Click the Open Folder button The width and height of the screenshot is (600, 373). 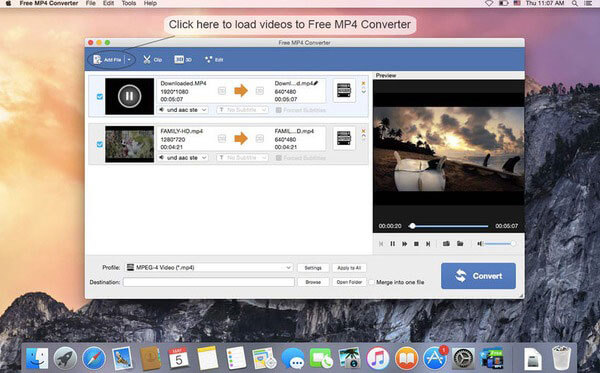point(349,282)
